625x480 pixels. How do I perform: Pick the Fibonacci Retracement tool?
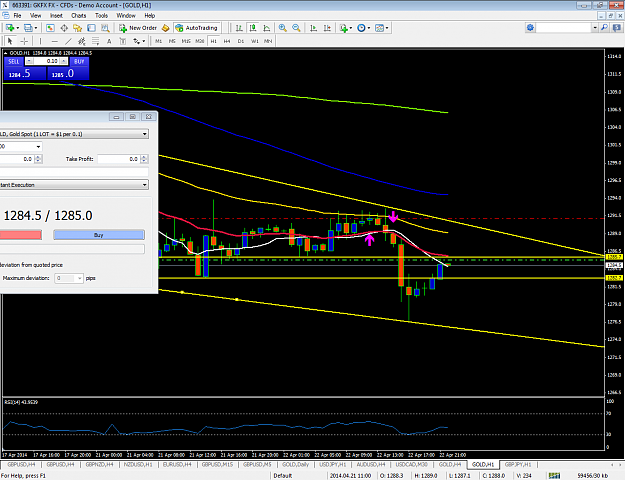tap(96, 41)
